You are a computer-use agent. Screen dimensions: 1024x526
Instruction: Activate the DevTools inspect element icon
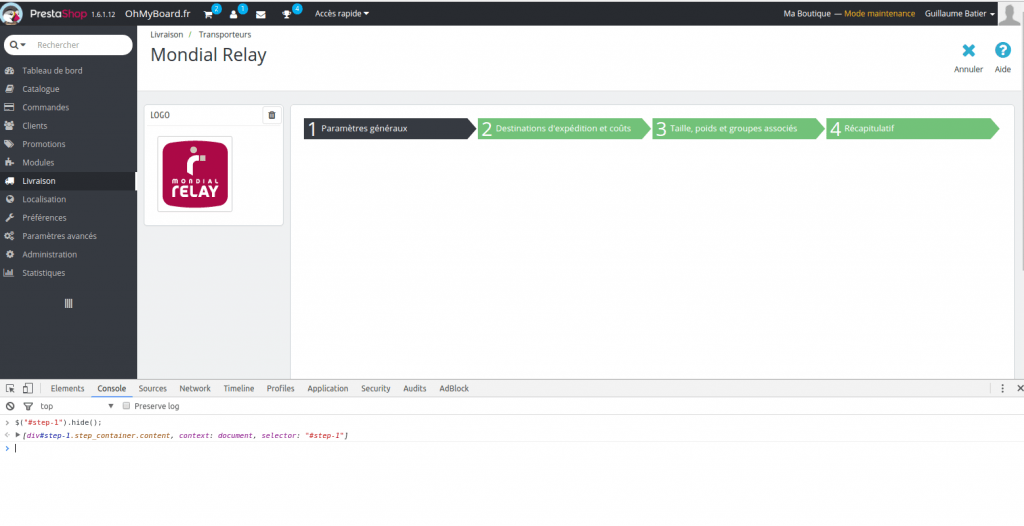coord(10,388)
